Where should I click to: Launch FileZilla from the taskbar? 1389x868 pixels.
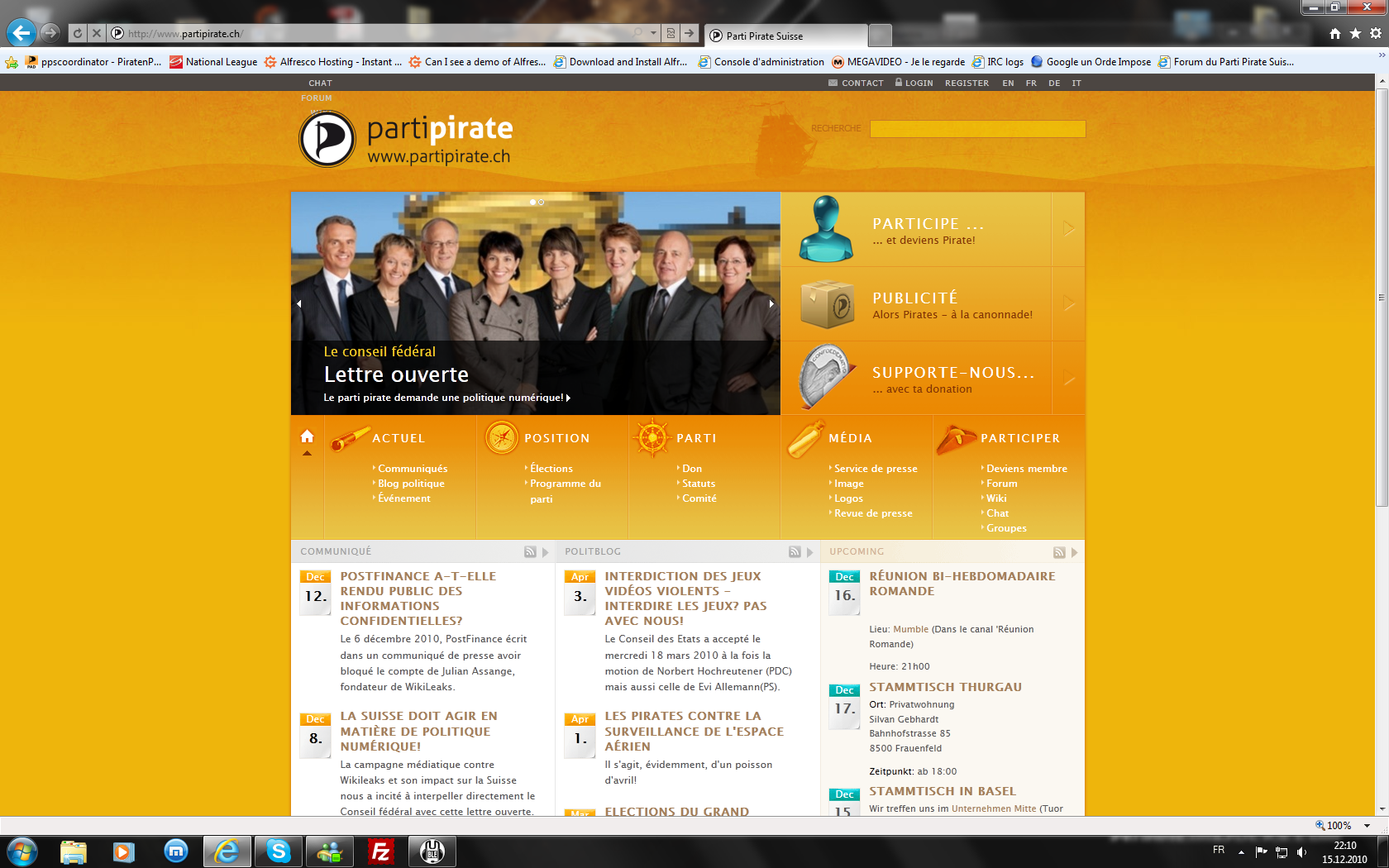381,851
